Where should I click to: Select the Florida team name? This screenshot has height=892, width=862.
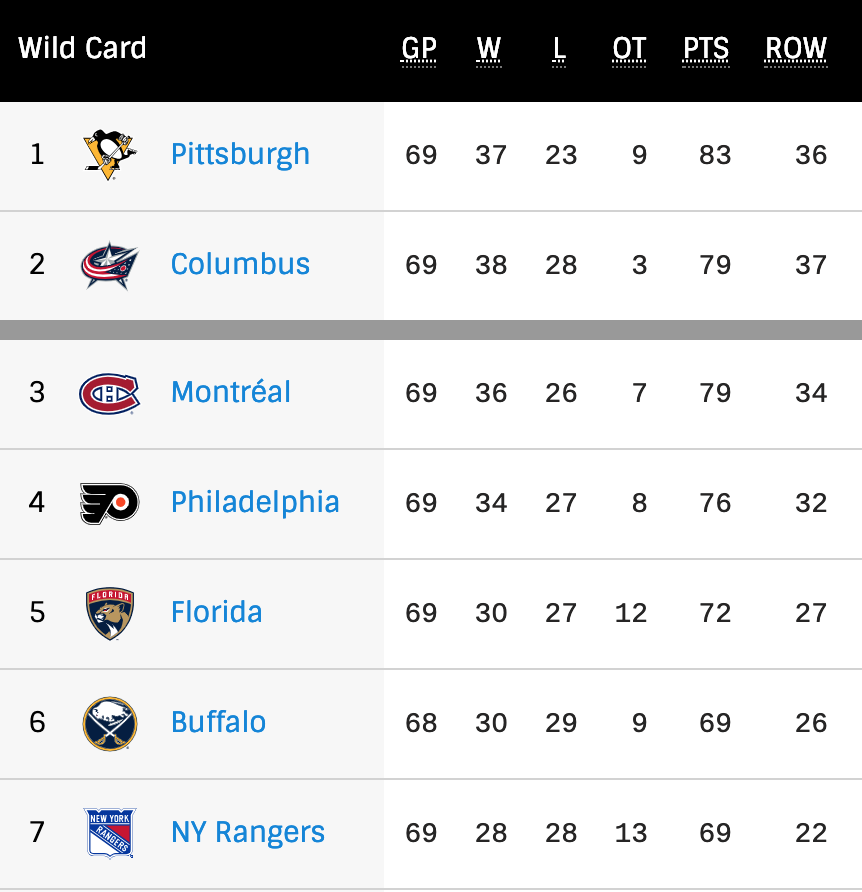click(x=216, y=612)
